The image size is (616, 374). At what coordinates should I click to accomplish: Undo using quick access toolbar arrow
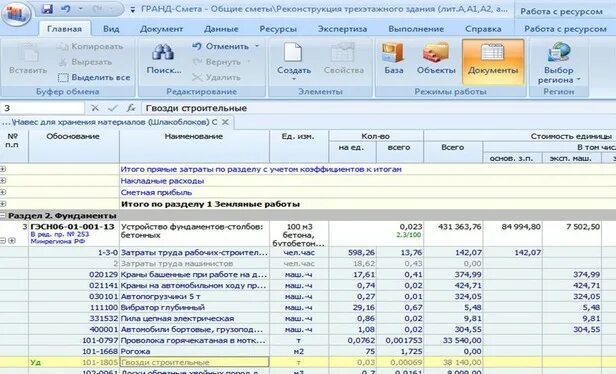point(66,9)
